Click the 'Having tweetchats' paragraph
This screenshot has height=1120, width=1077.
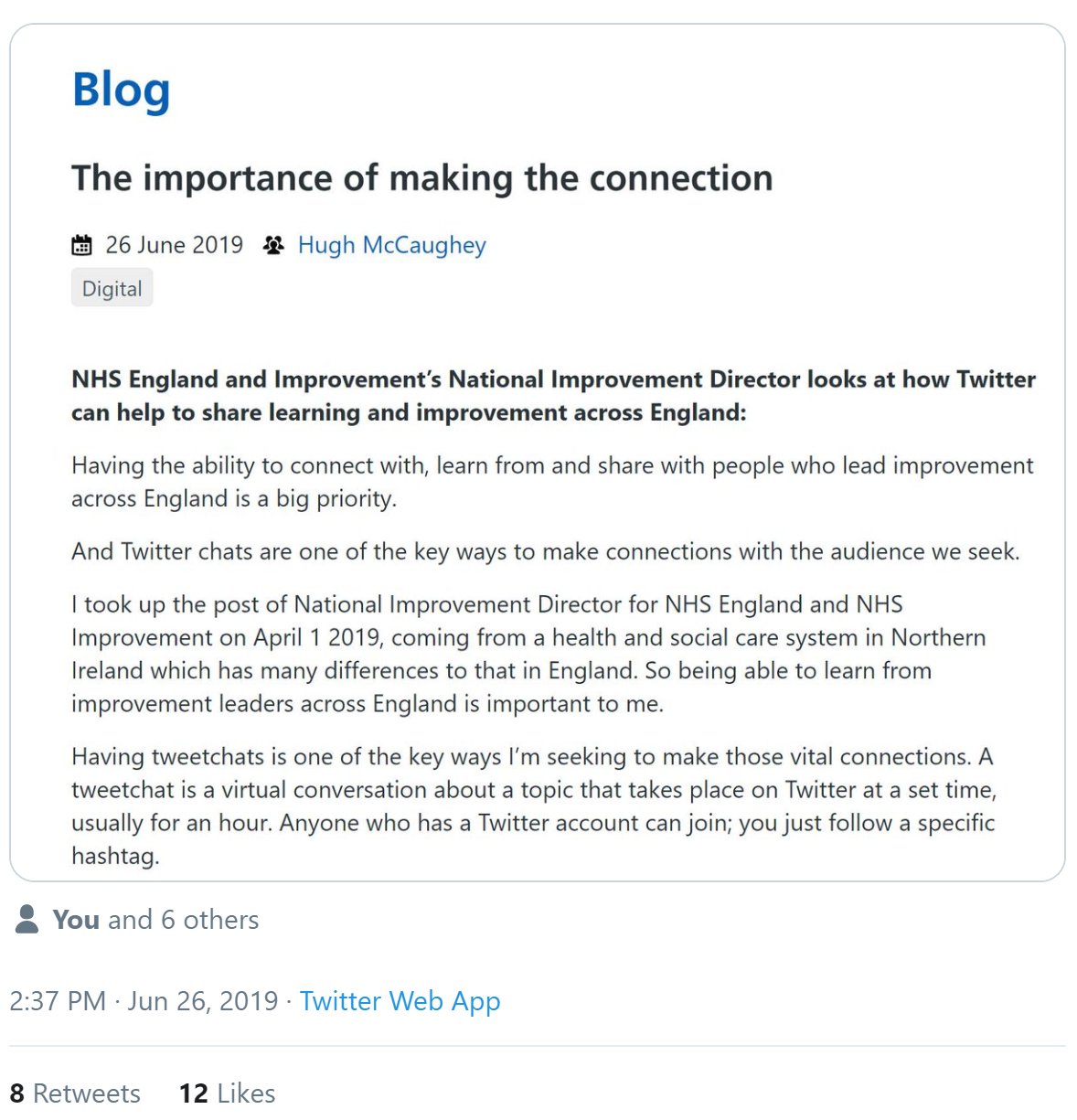click(534, 805)
